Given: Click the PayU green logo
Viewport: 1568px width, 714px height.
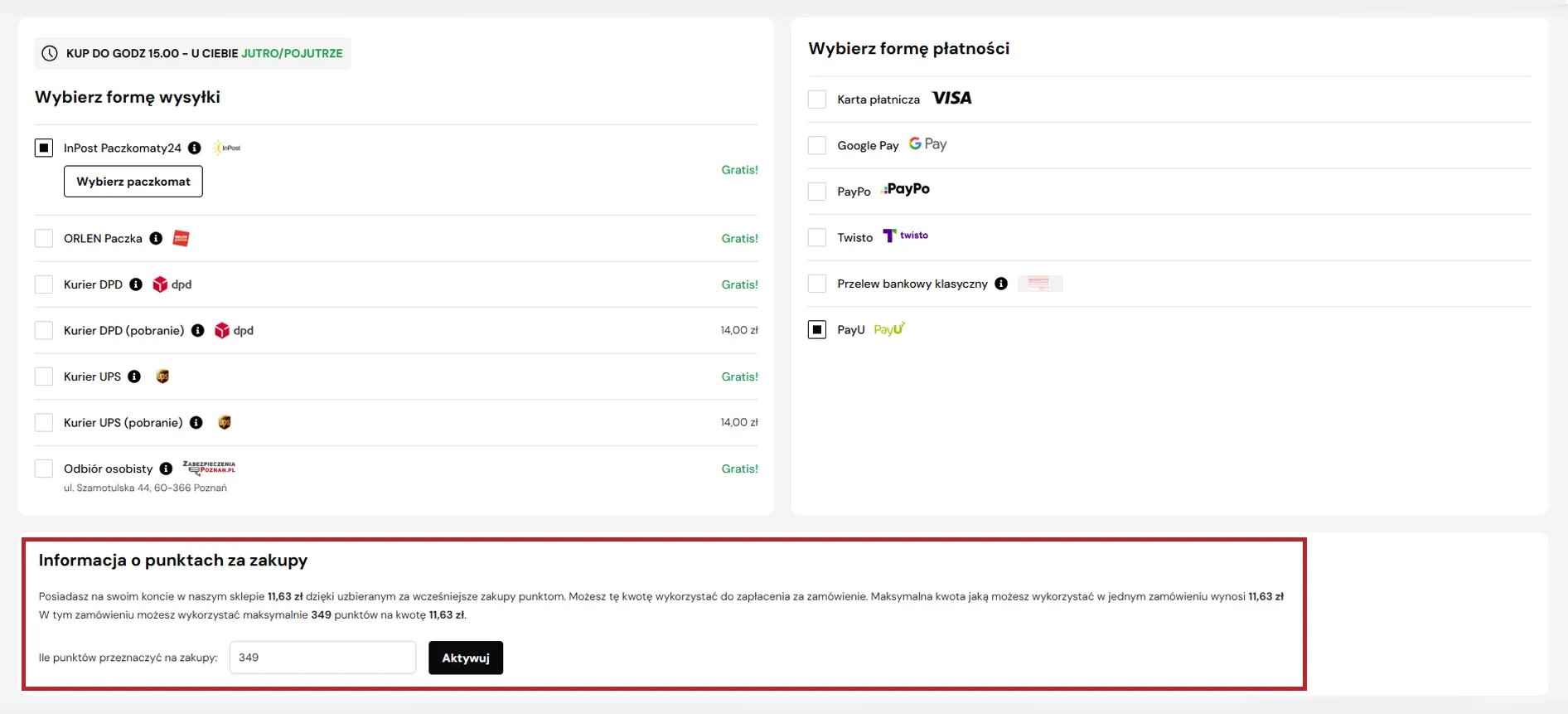Looking at the screenshot, I should coord(889,329).
